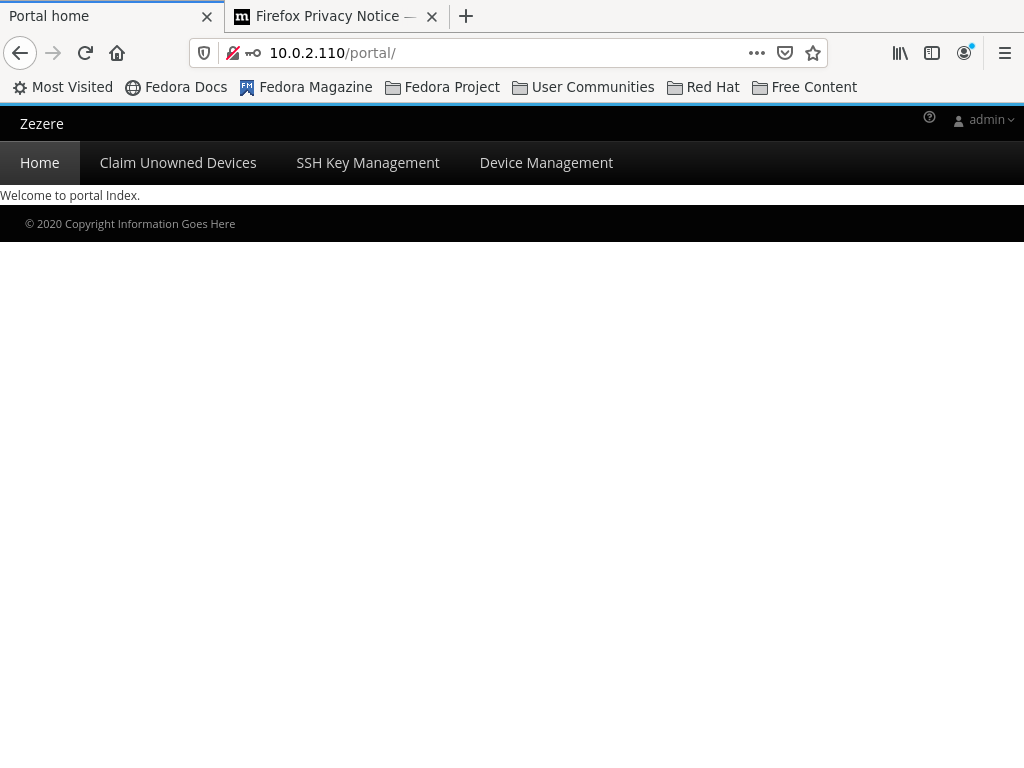This screenshot has height=768, width=1024.
Task: Bookmark this page with star
Action: (x=812, y=53)
